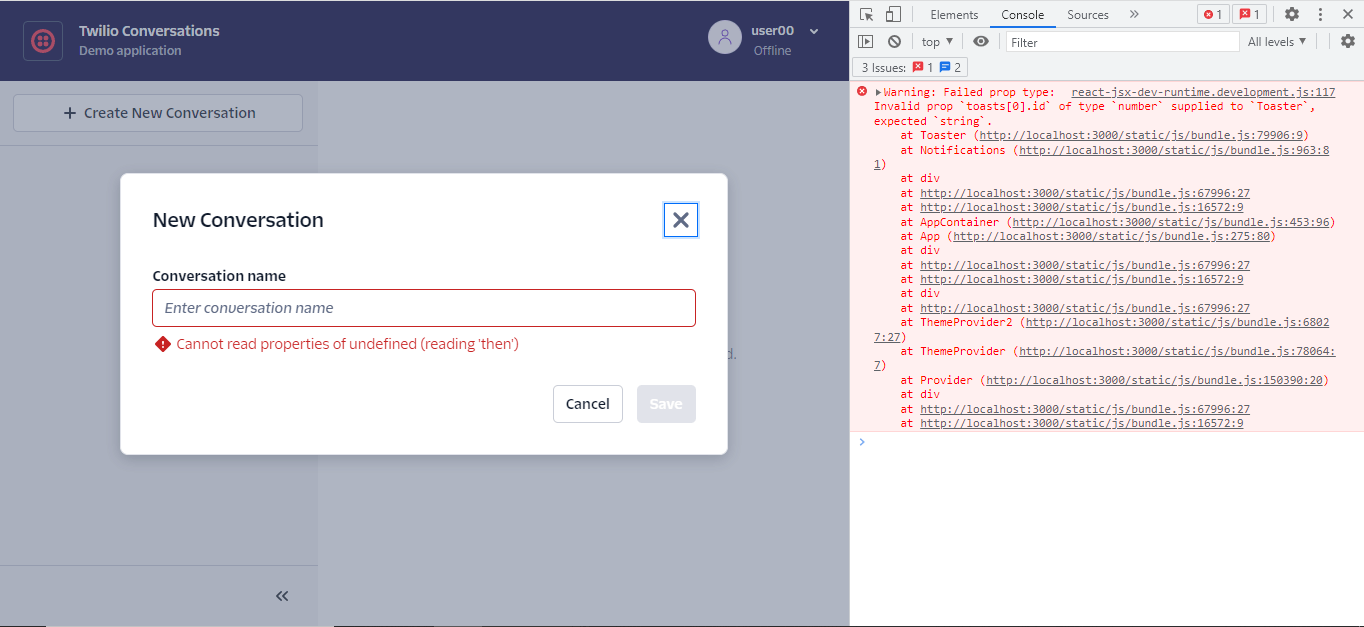Open the DevTools settings gear
Screen dimensions: 1364x627
[x=1290, y=14]
